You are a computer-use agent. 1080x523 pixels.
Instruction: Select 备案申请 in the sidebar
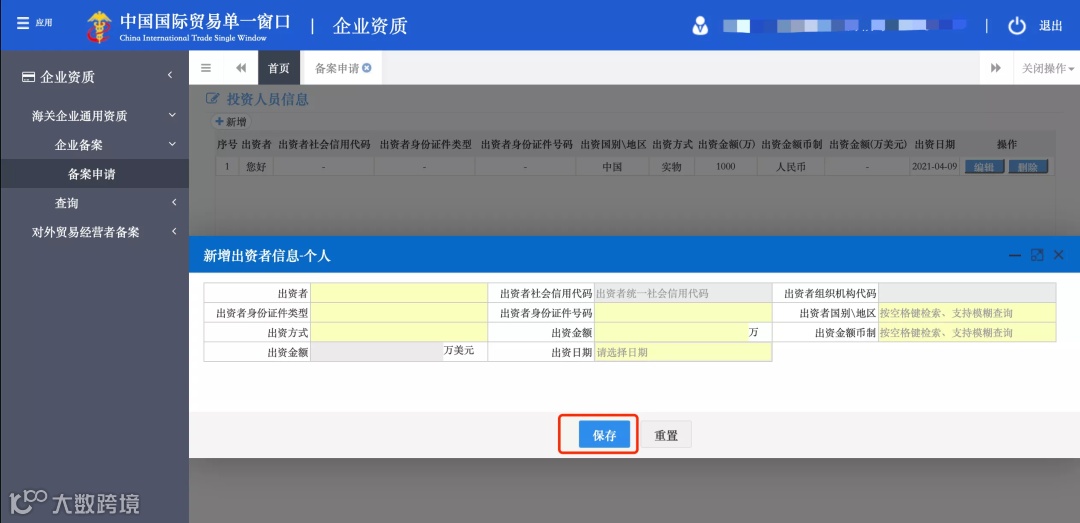pos(94,174)
